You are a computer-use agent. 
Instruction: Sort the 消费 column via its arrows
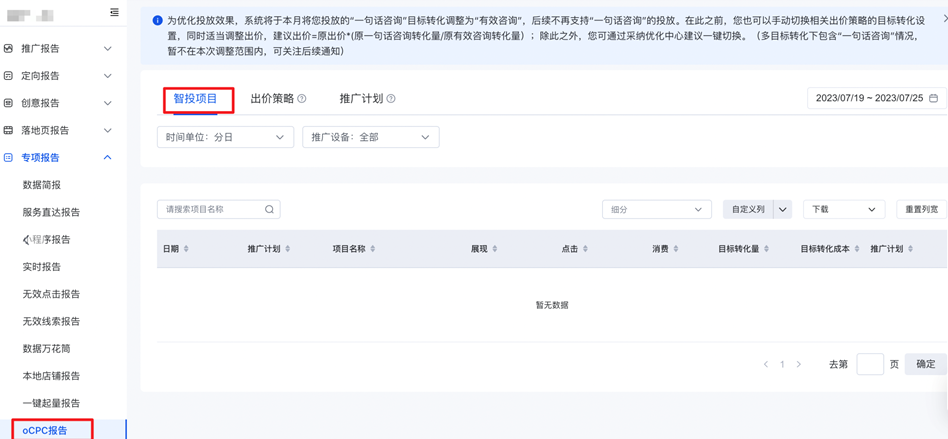click(676, 249)
